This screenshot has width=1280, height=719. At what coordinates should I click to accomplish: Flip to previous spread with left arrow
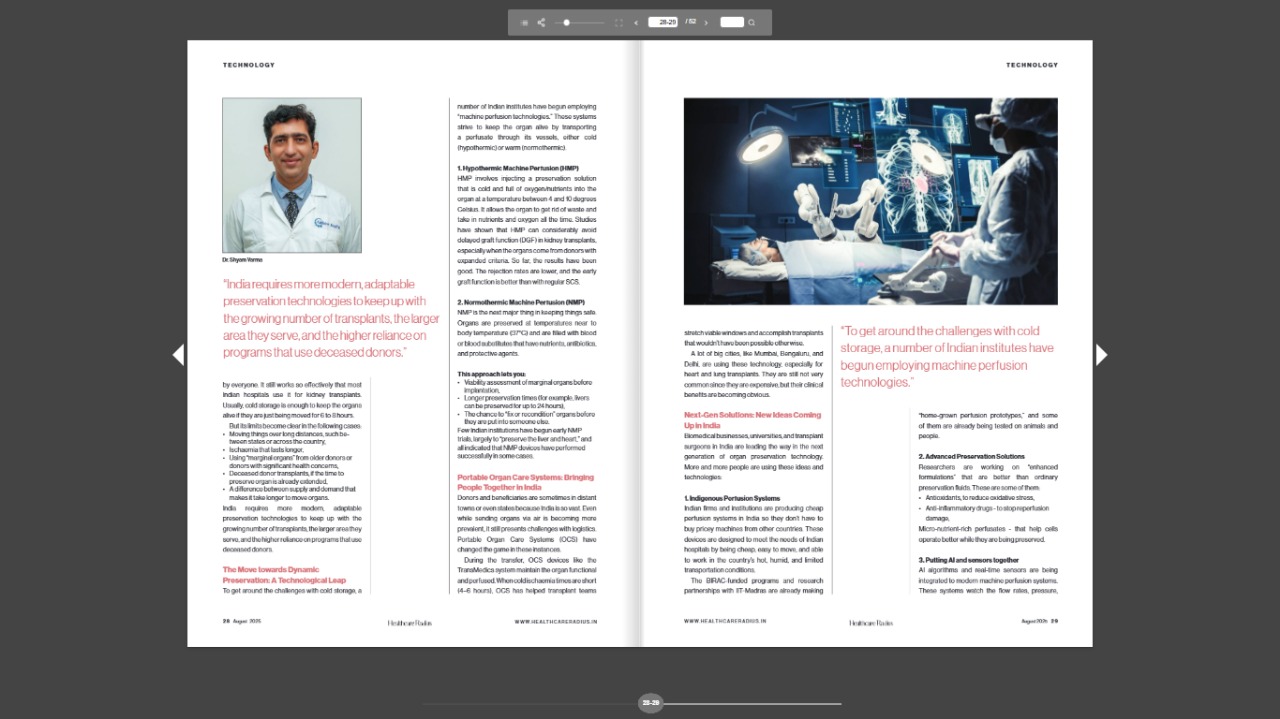(178, 354)
